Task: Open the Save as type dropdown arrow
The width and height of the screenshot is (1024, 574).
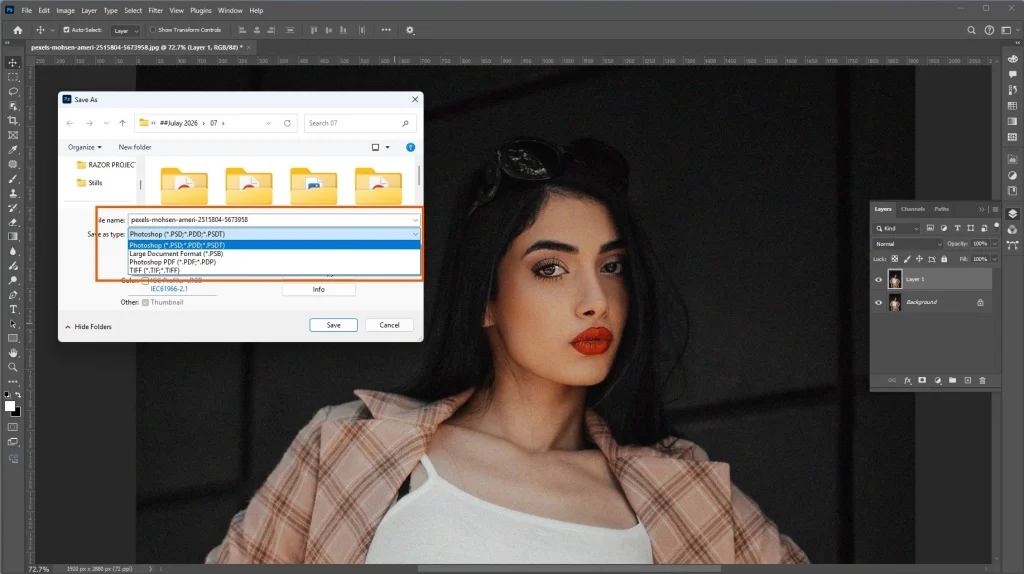Action: coord(415,234)
